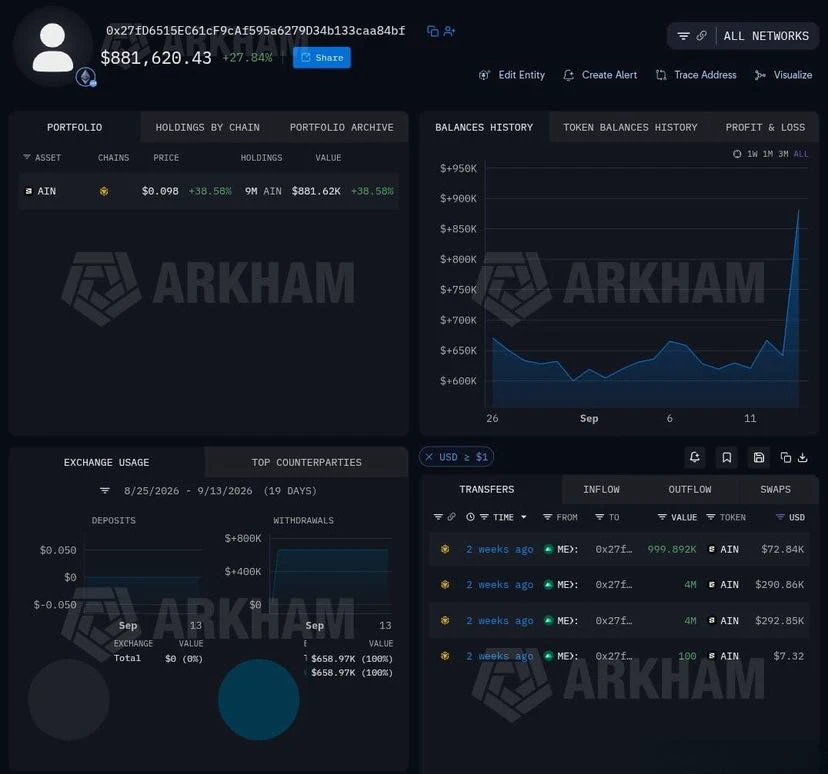Set chart range to ALL

click(x=801, y=154)
